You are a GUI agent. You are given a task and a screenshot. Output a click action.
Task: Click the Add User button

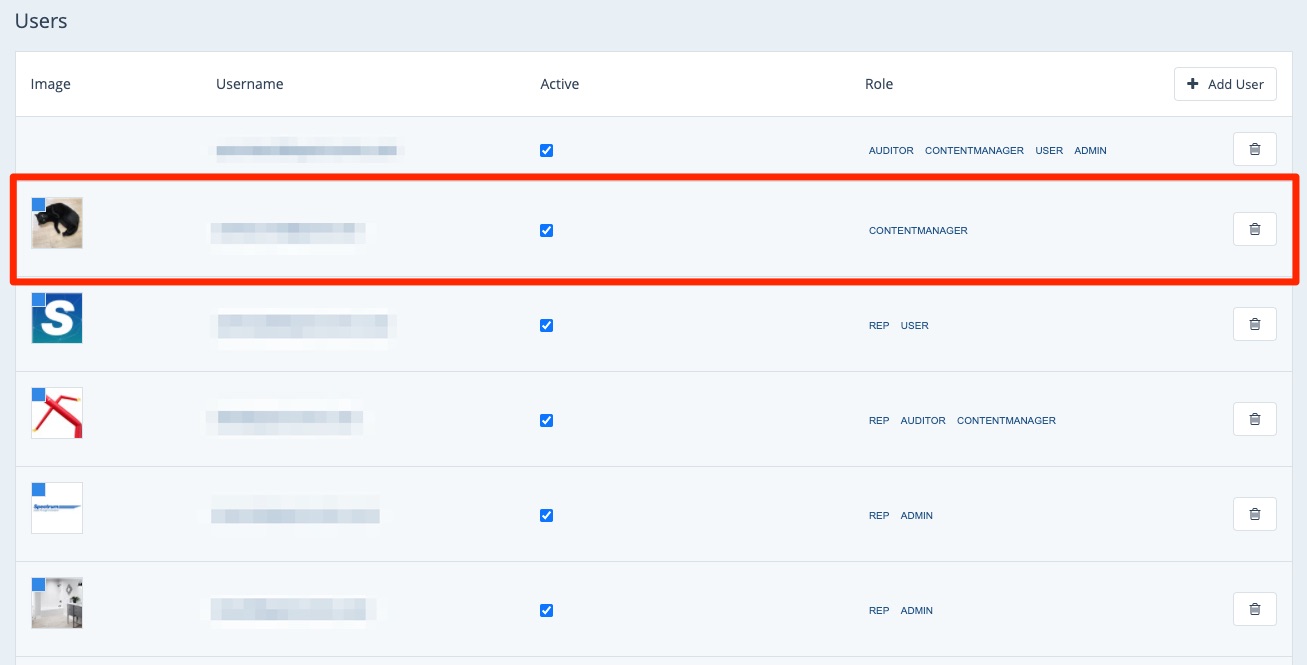coord(1225,84)
